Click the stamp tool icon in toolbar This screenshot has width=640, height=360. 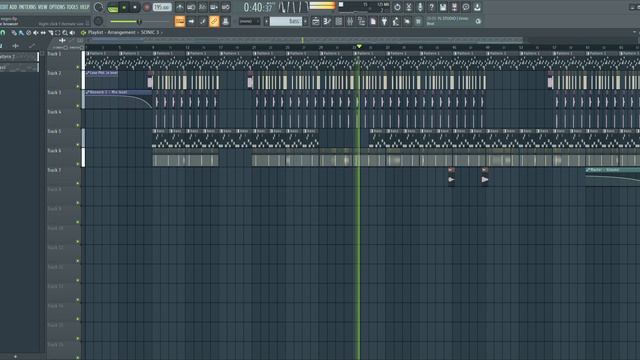225,21
